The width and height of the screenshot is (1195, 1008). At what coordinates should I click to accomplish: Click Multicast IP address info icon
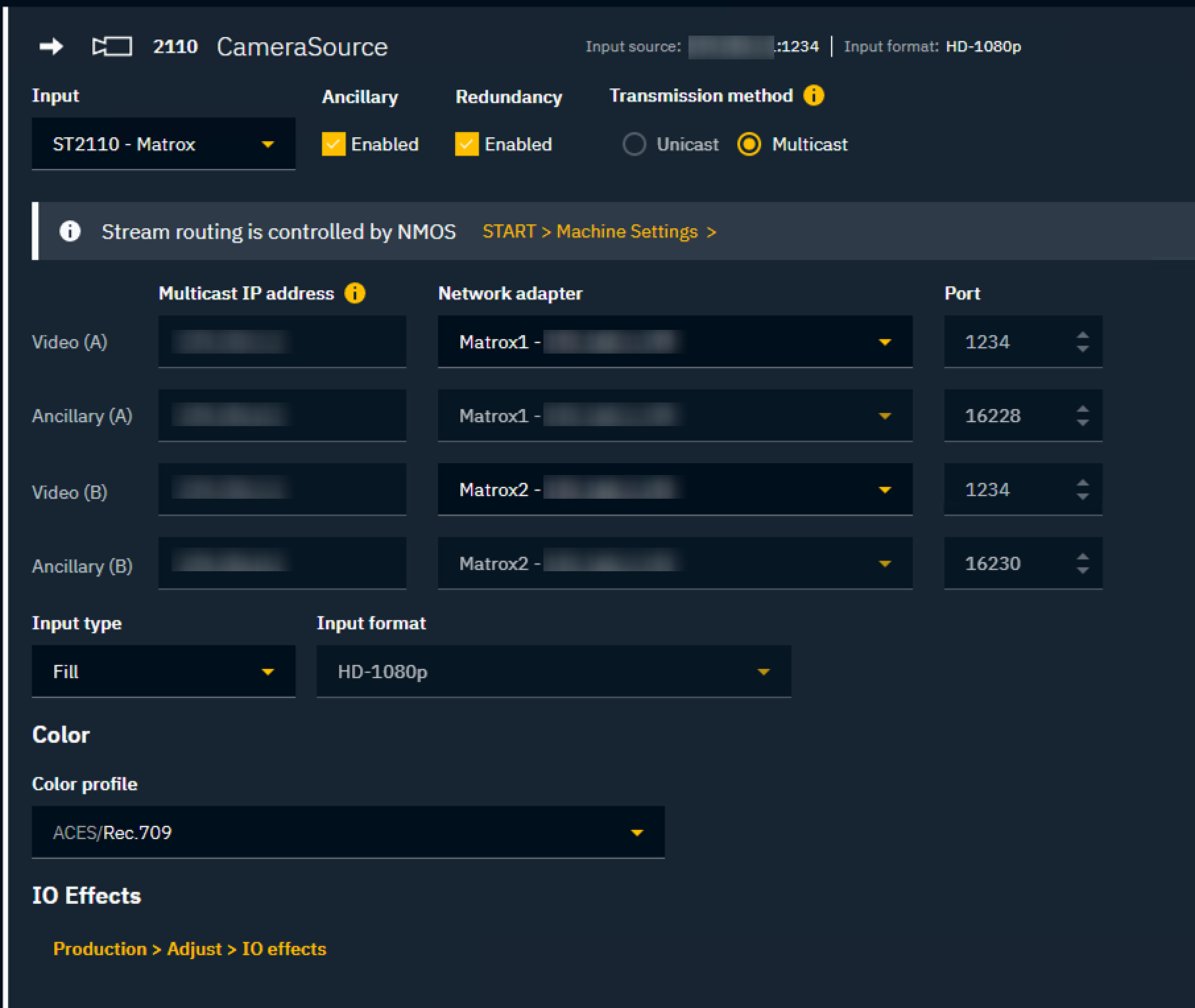point(355,293)
